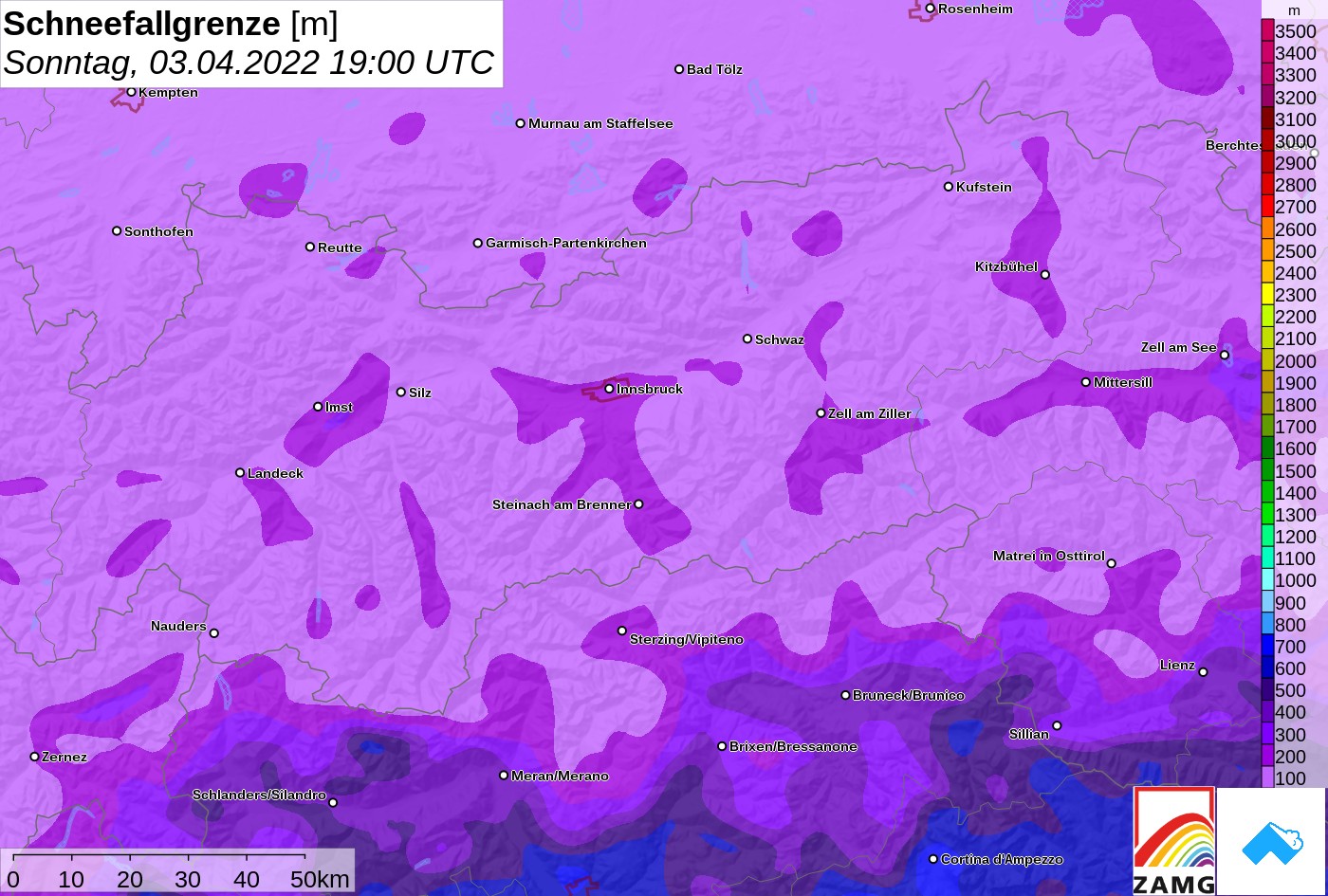Click the legend unit label m
The image size is (1328, 896).
coord(1295,9)
